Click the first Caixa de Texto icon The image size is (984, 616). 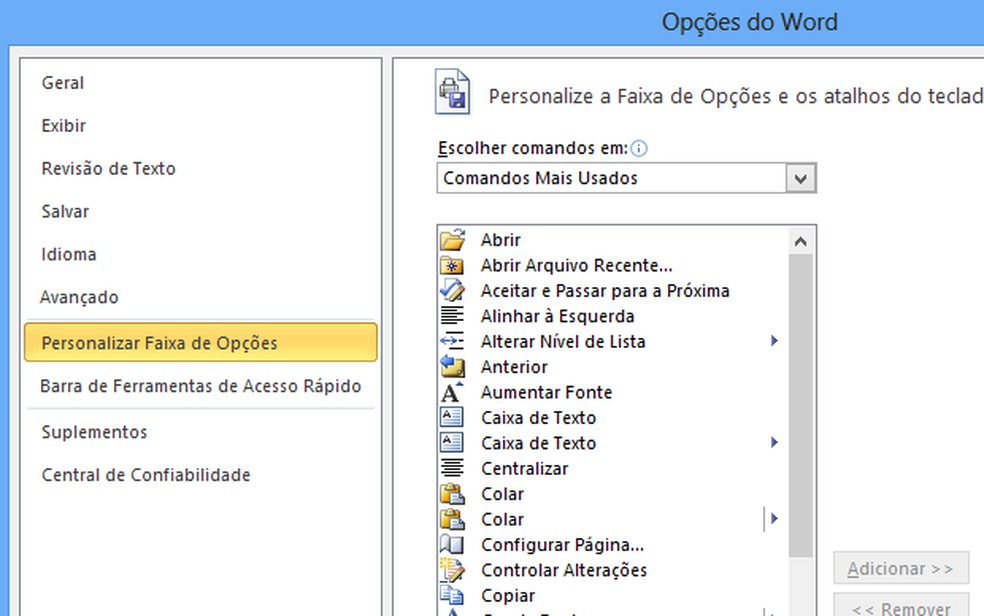click(x=452, y=417)
